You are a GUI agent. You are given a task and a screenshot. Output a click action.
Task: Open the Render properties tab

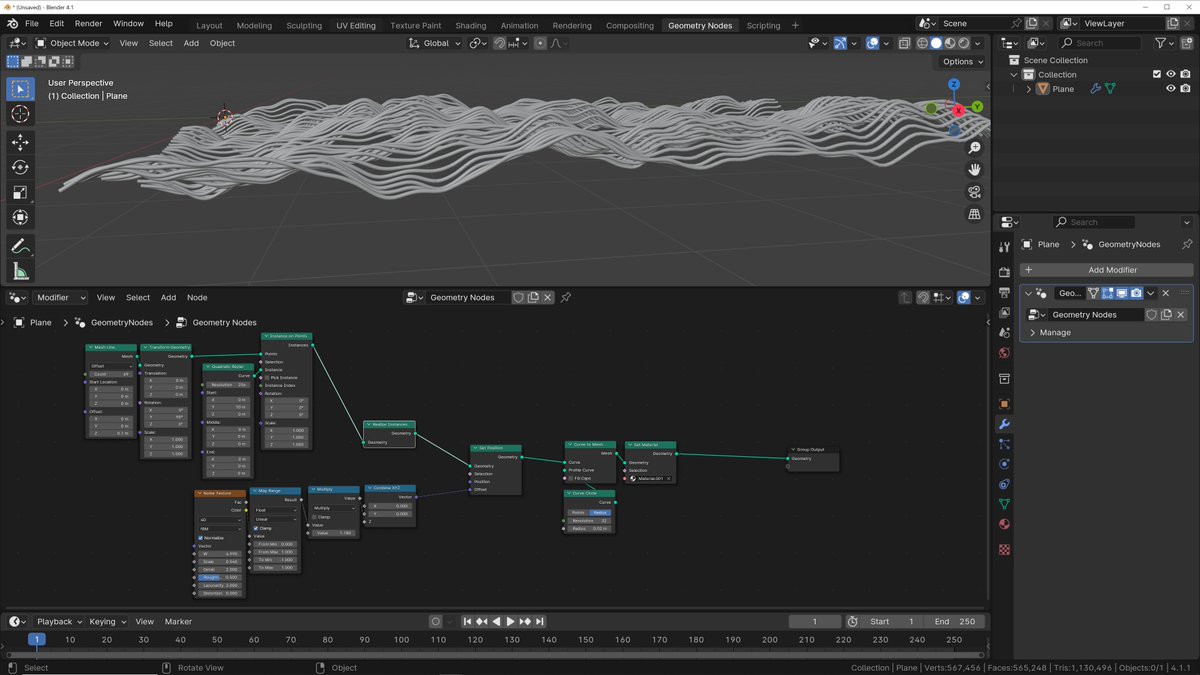[x=1004, y=272]
